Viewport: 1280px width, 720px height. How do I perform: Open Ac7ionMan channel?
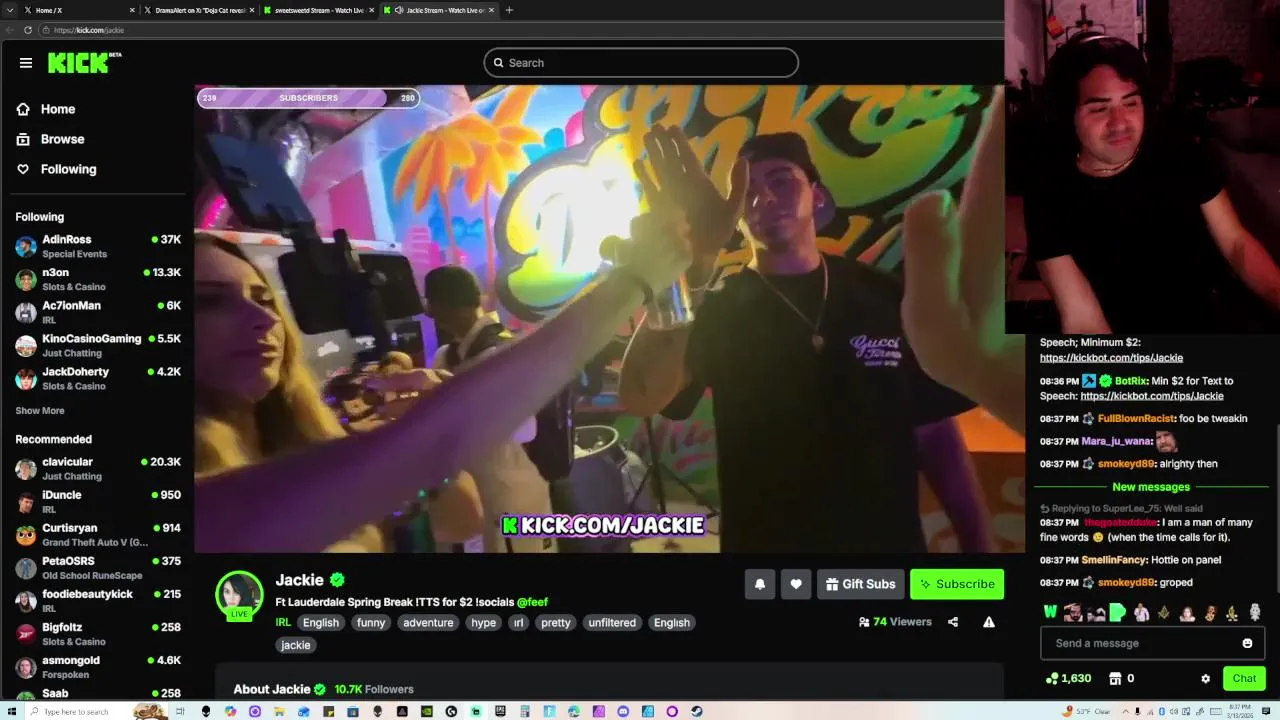coord(97,312)
